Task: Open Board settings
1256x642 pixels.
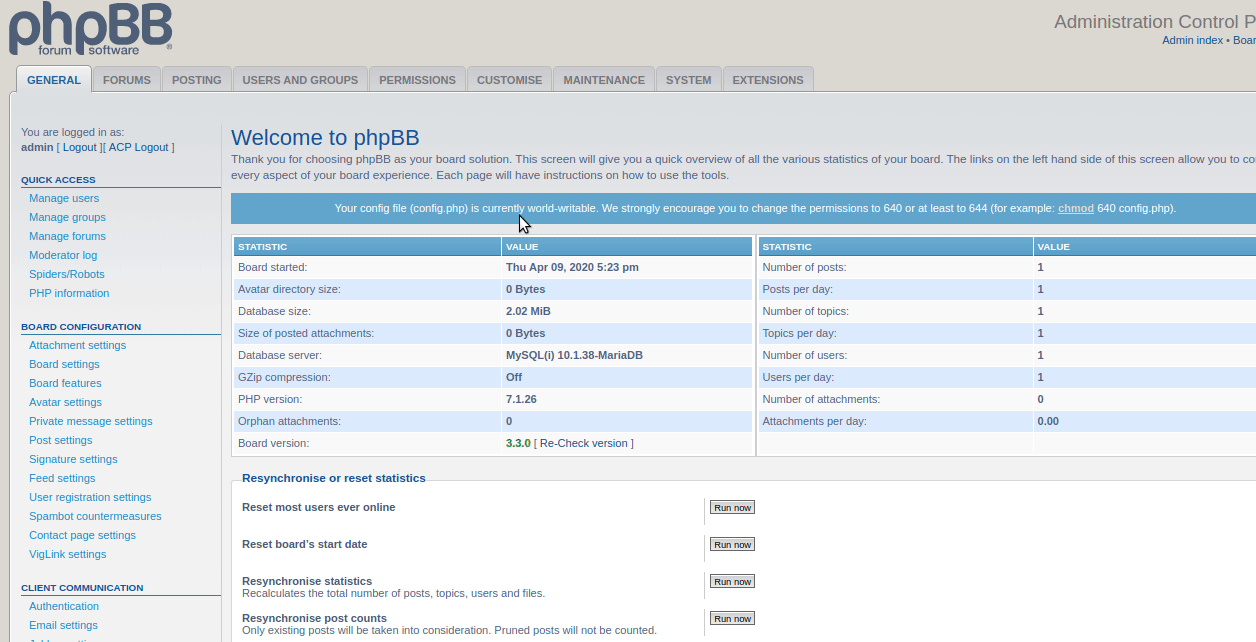Action: pos(64,364)
